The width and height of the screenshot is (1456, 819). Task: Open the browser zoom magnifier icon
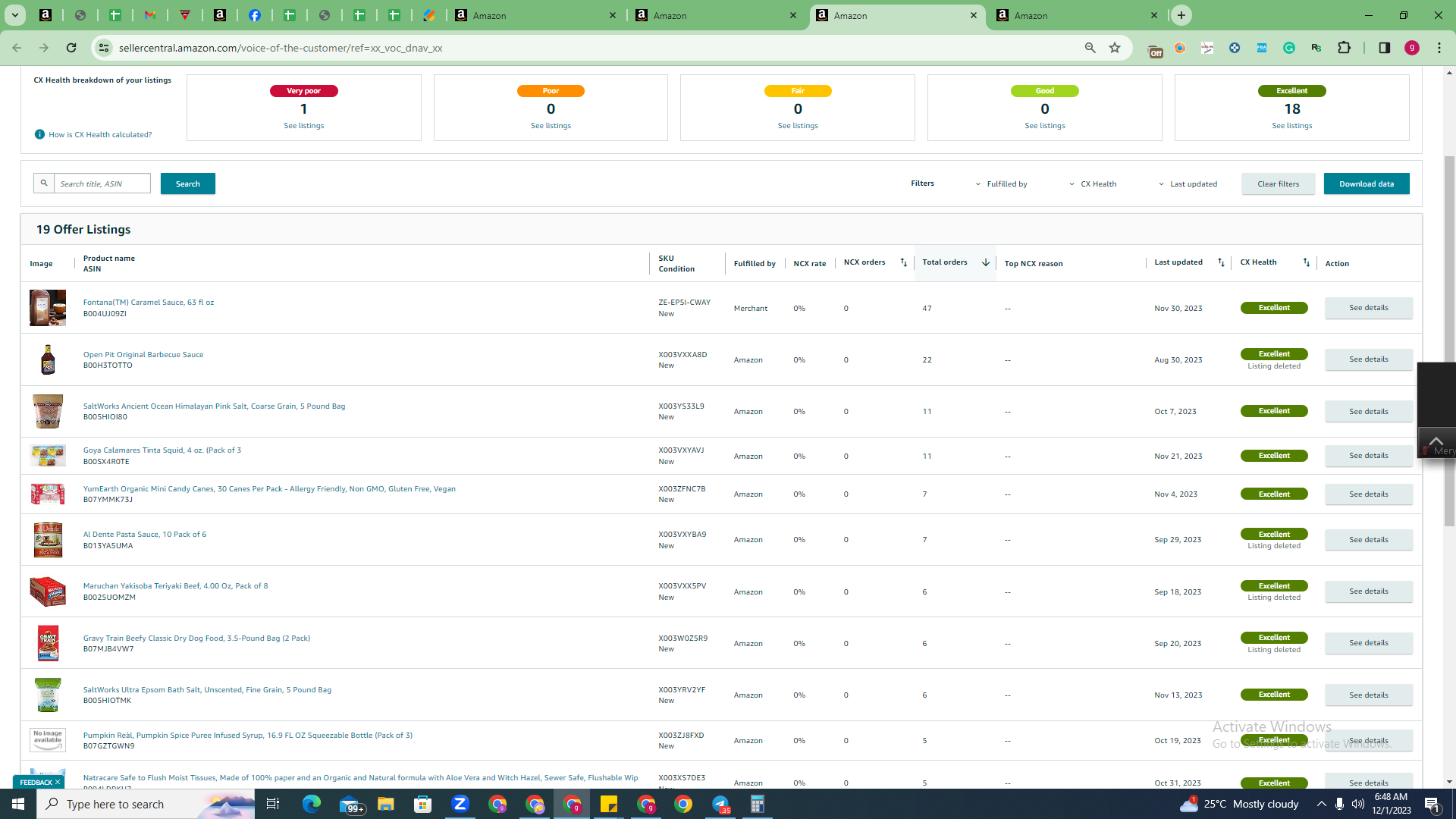(x=1090, y=48)
